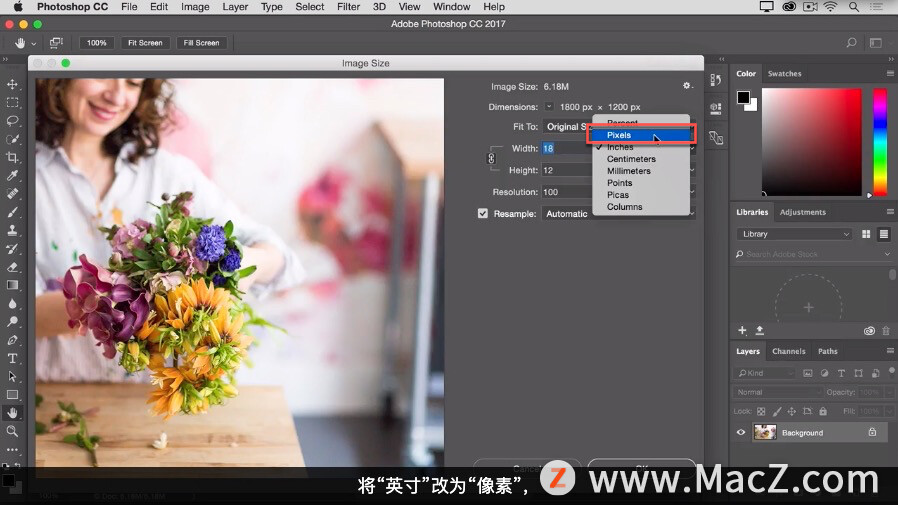This screenshot has height=505, width=898.
Task: Click the Fill Screen button
Action: pyautogui.click(x=202, y=42)
